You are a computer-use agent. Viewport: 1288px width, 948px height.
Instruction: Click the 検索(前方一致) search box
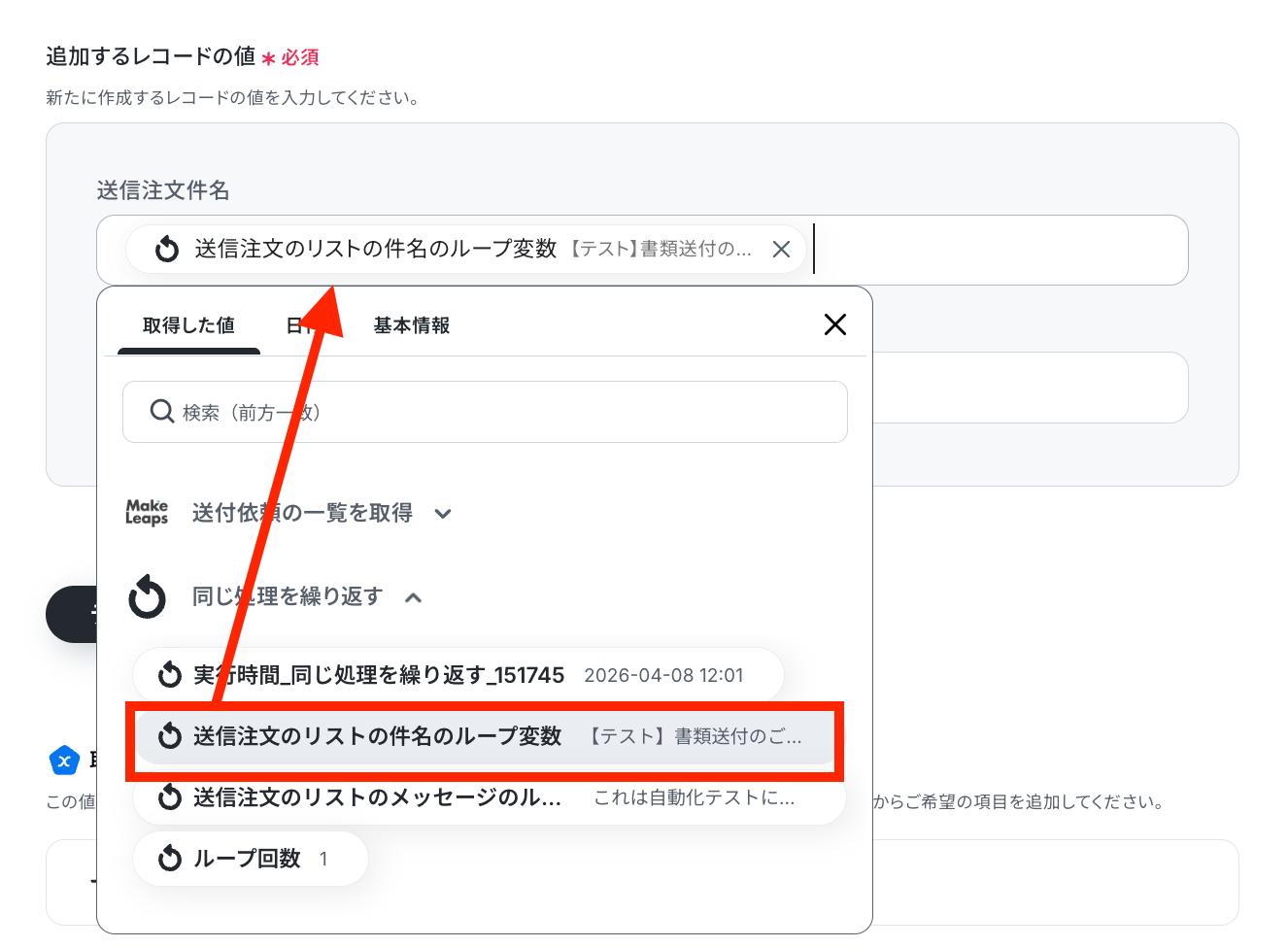(485, 412)
